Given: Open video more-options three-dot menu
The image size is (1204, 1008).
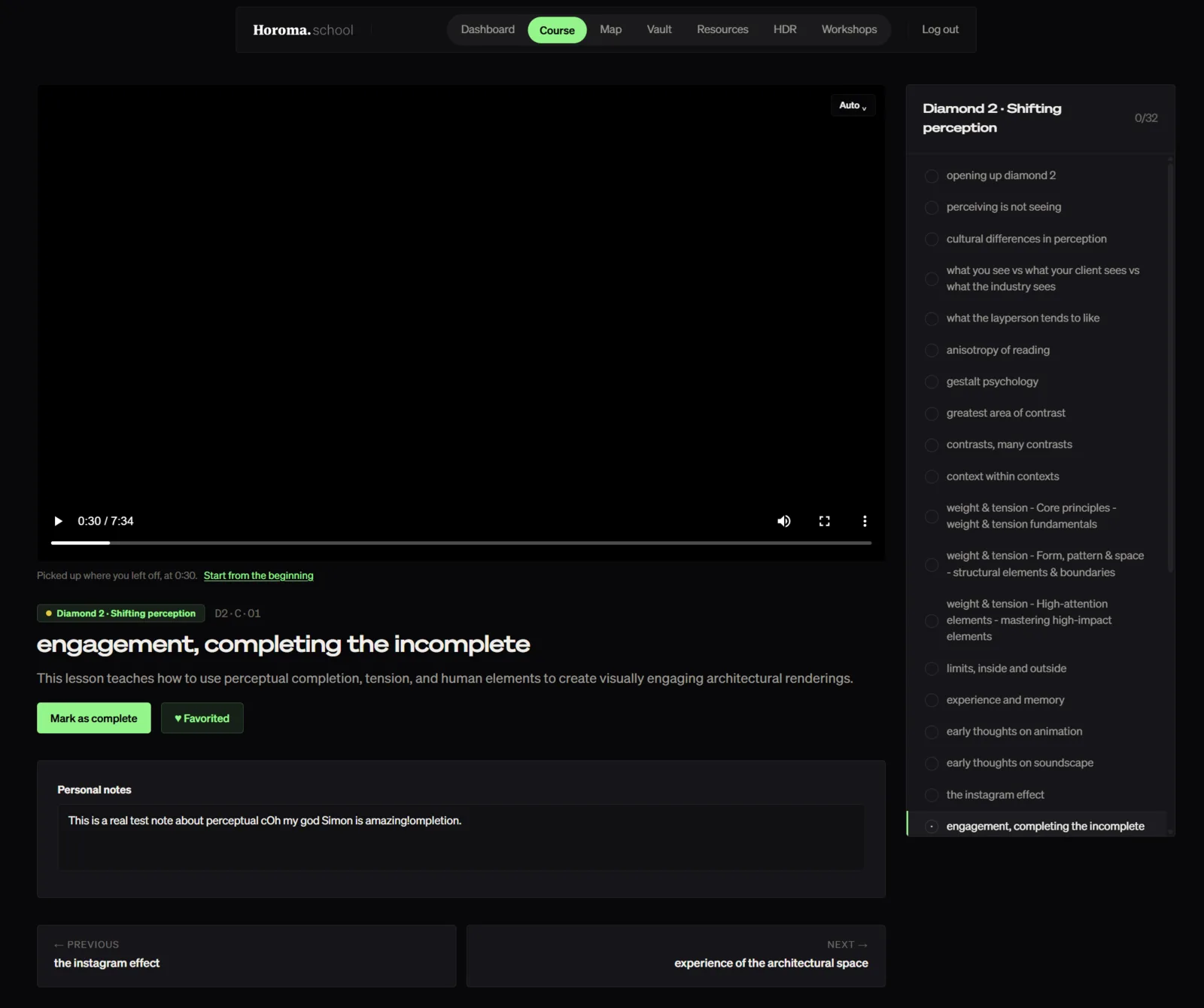Looking at the screenshot, I should 865,521.
